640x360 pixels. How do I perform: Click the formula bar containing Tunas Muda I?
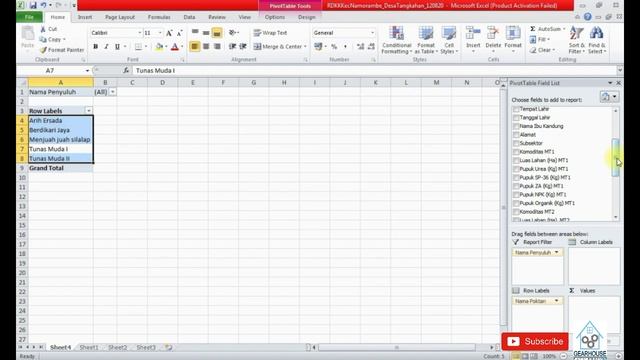(x=374, y=71)
